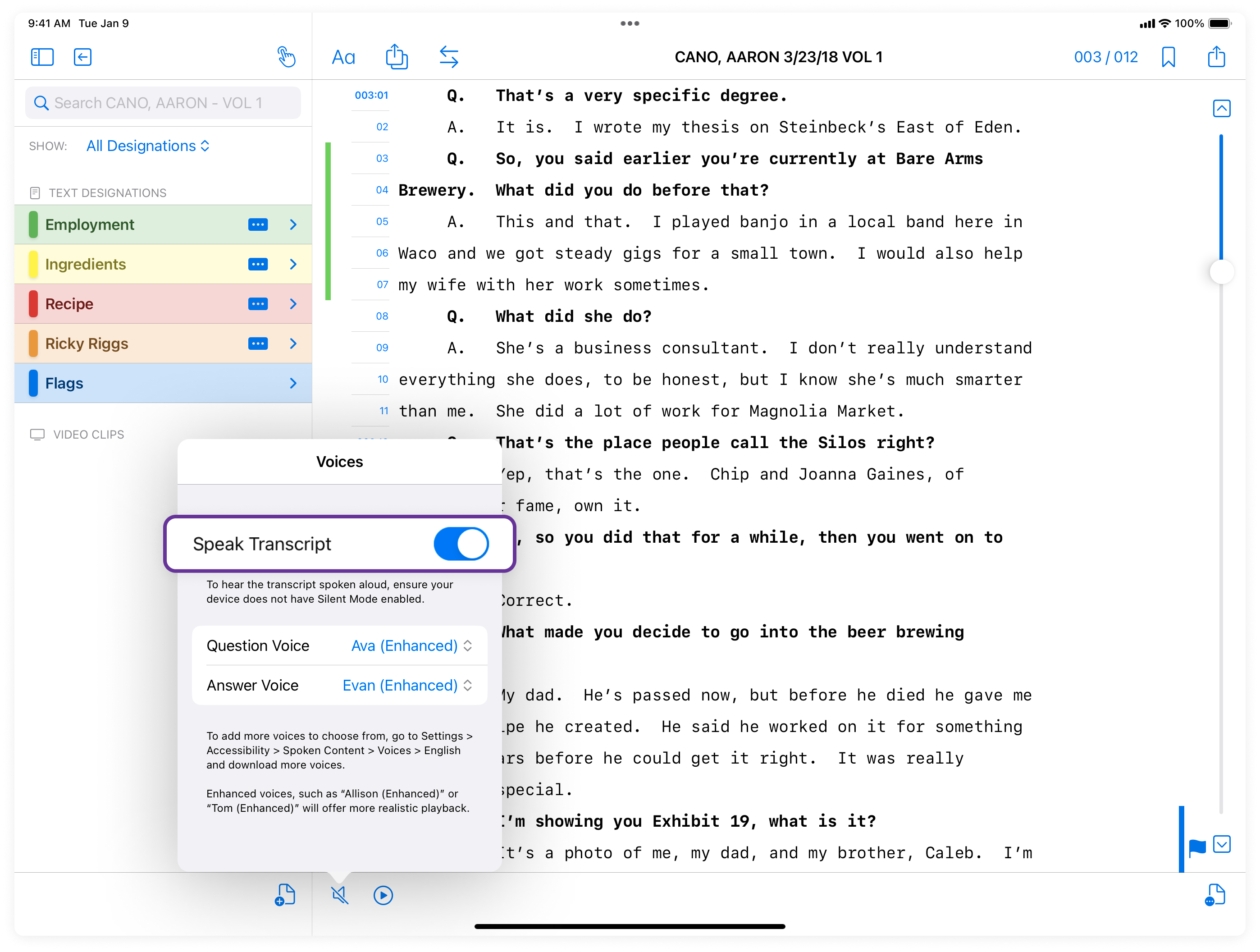Bookmark the current page
Screen dimensions: 1260x952
[x=1168, y=57]
